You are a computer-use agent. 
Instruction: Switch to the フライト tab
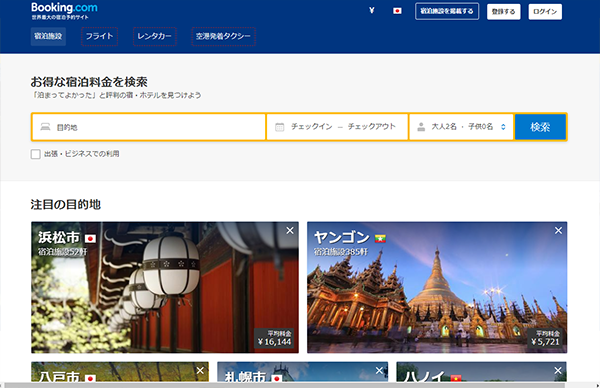[99, 36]
